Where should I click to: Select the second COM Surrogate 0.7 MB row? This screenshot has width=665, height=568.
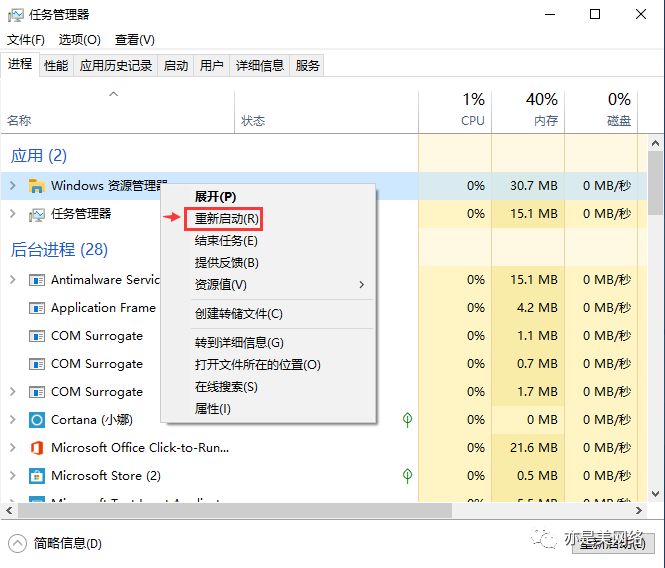tap(324, 364)
